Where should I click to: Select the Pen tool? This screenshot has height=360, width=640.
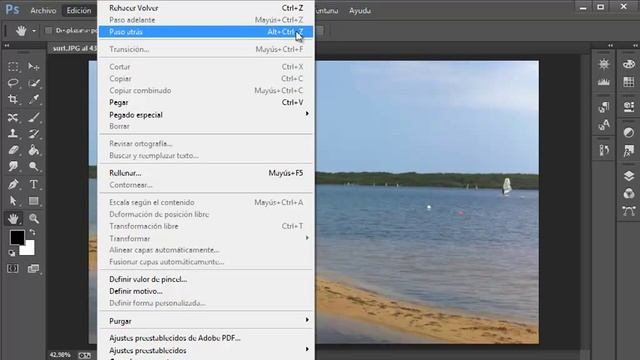point(13,184)
